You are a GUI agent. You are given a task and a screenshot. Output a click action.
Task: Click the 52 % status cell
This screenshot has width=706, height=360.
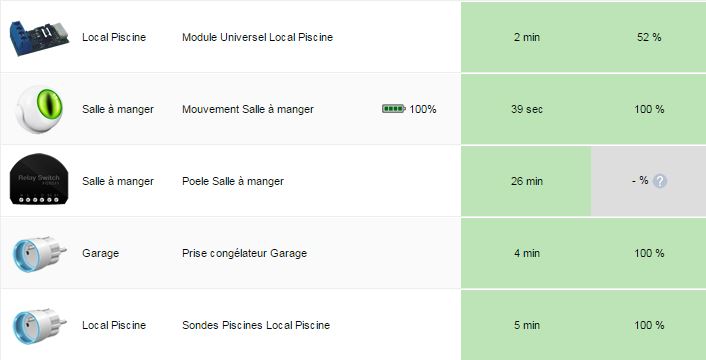tap(649, 37)
